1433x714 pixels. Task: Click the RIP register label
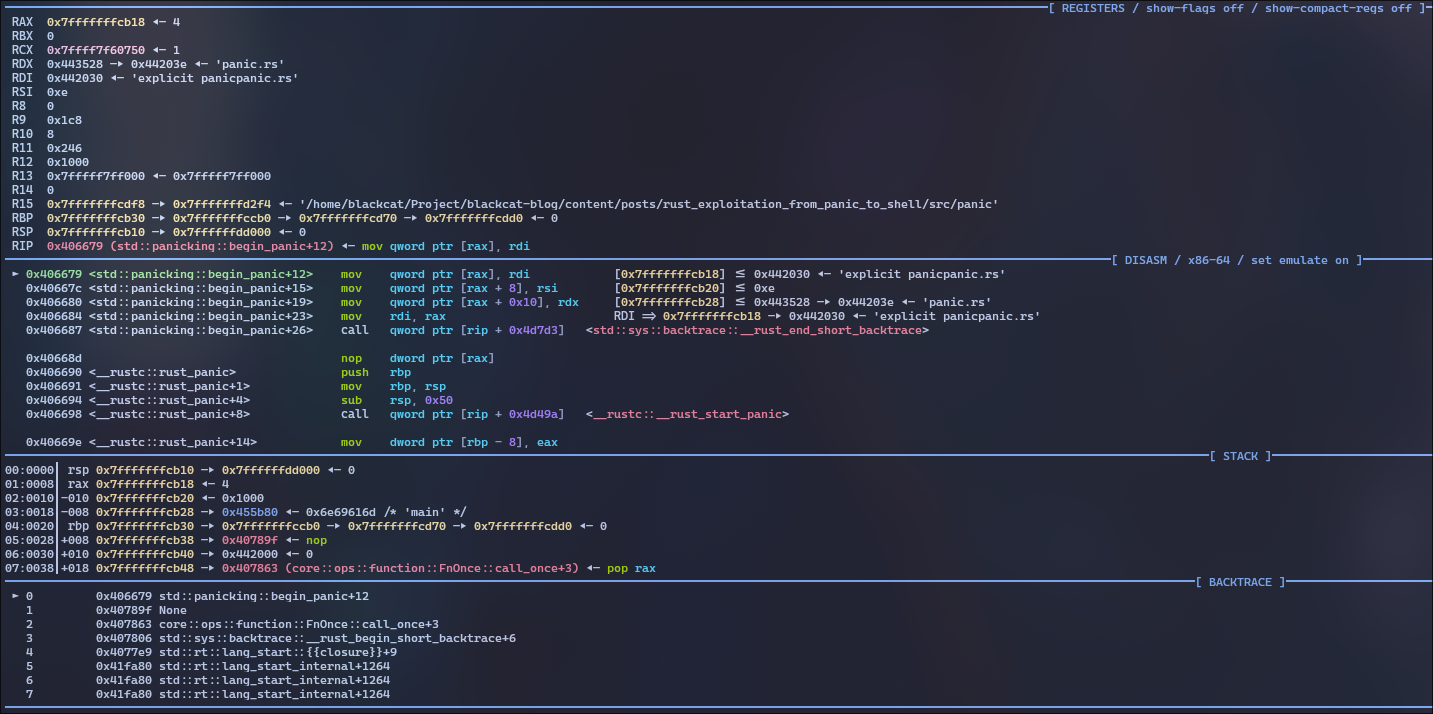[x=22, y=246]
